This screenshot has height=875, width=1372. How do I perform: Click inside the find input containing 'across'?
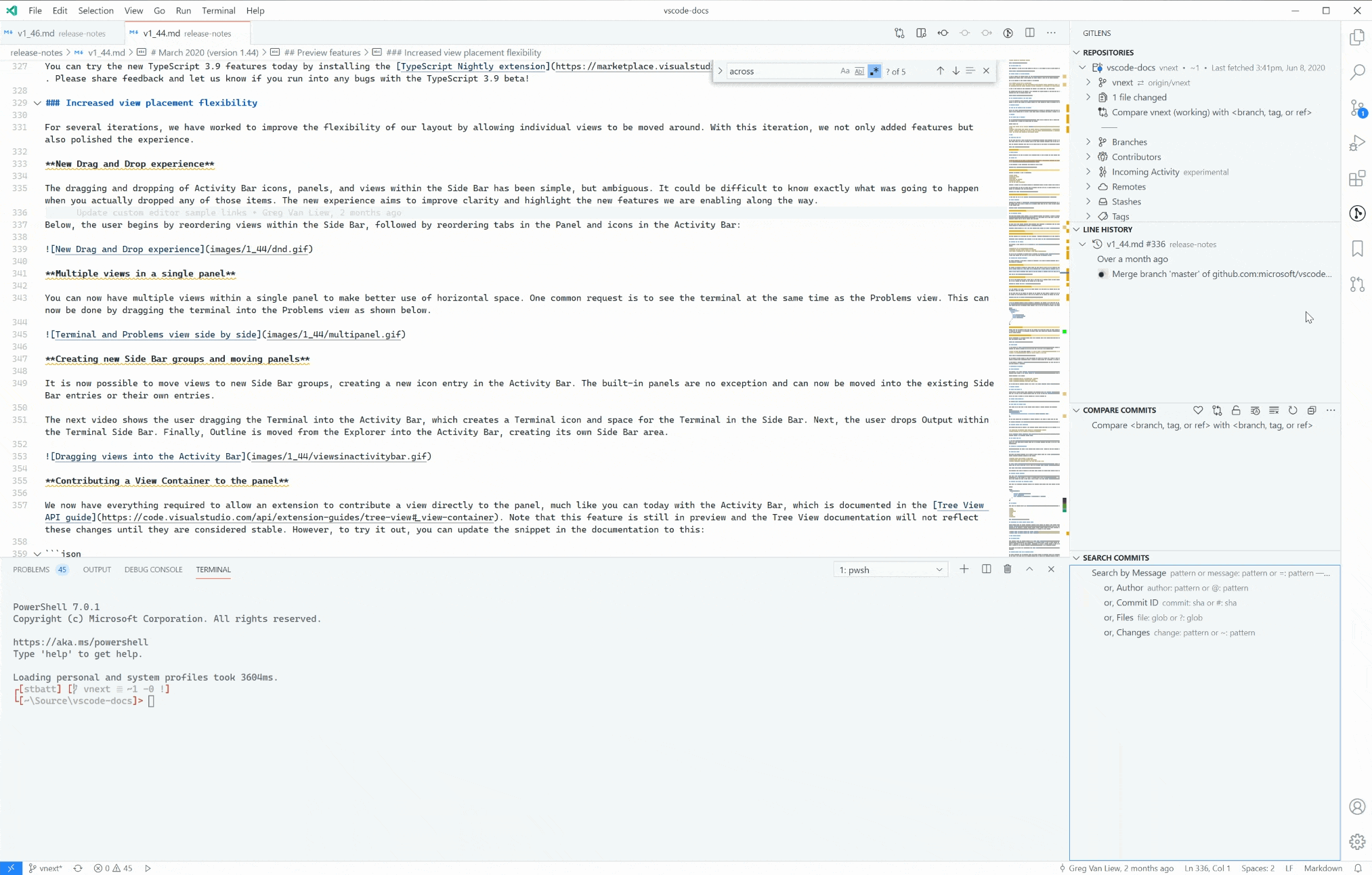779,71
